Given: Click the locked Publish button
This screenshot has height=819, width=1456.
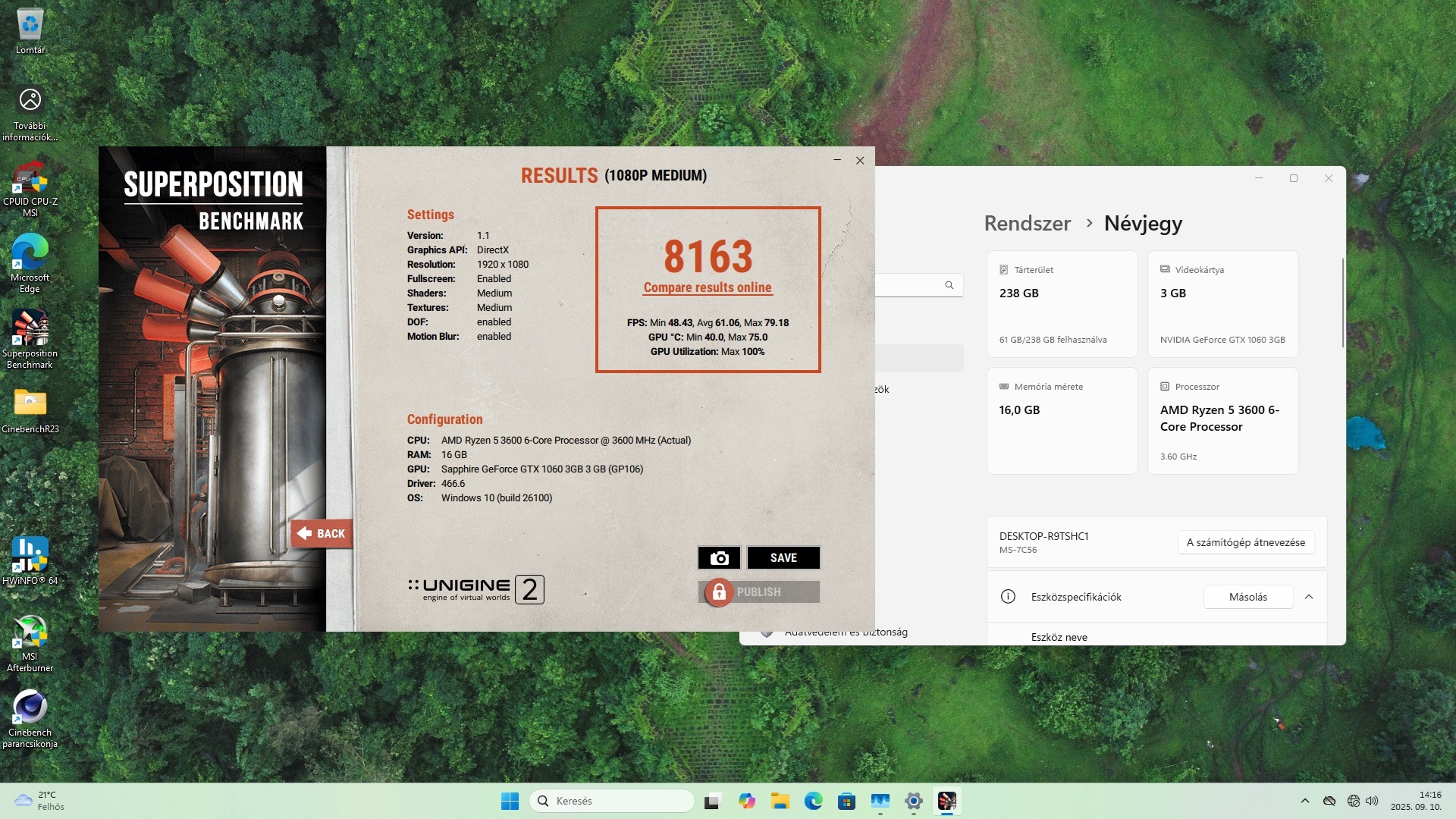Looking at the screenshot, I should pos(758,591).
